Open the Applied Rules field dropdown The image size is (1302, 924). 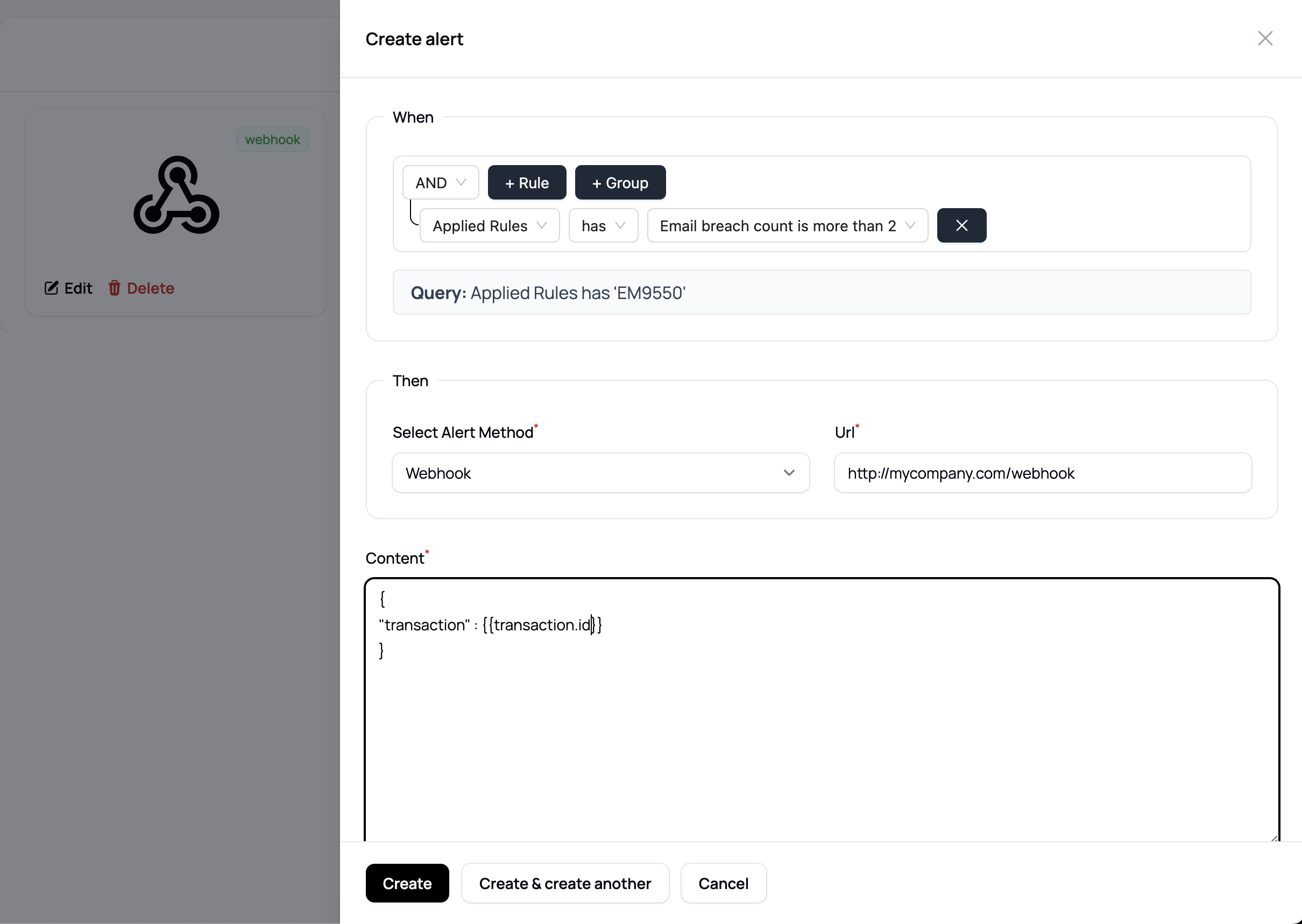[x=490, y=226]
